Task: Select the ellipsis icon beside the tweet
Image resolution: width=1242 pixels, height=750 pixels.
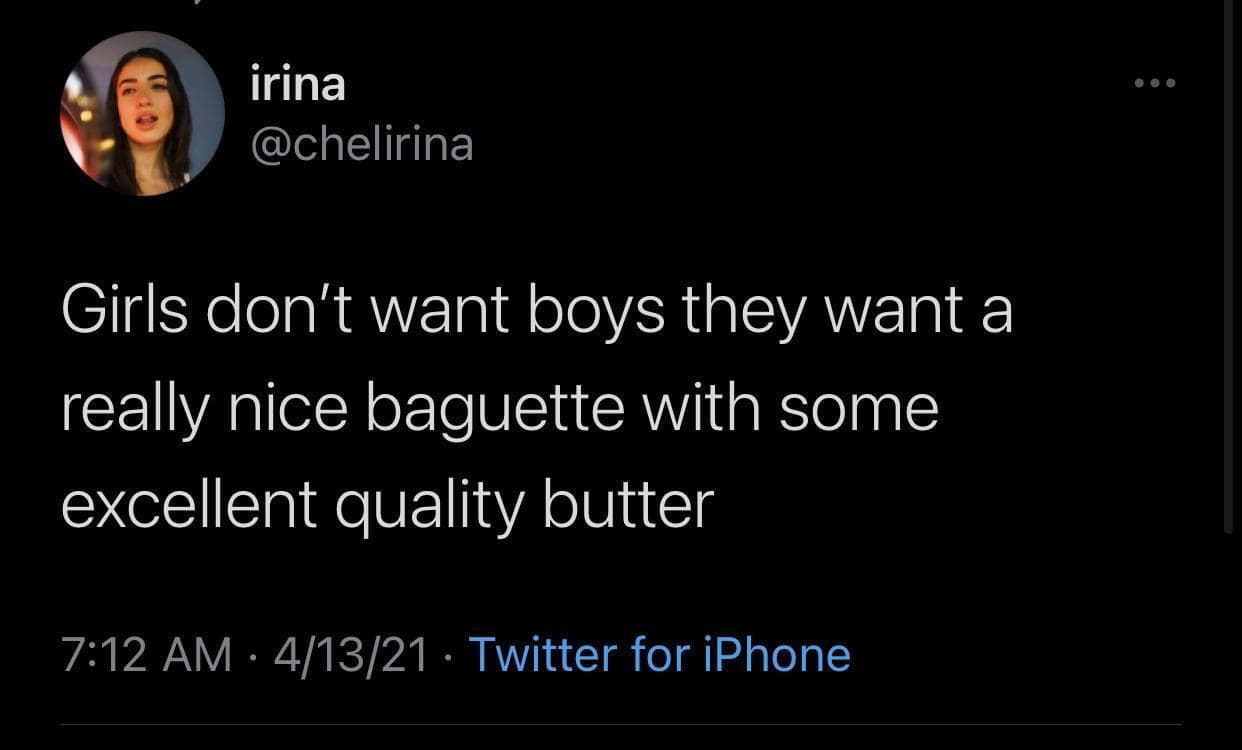Action: click(x=1154, y=84)
